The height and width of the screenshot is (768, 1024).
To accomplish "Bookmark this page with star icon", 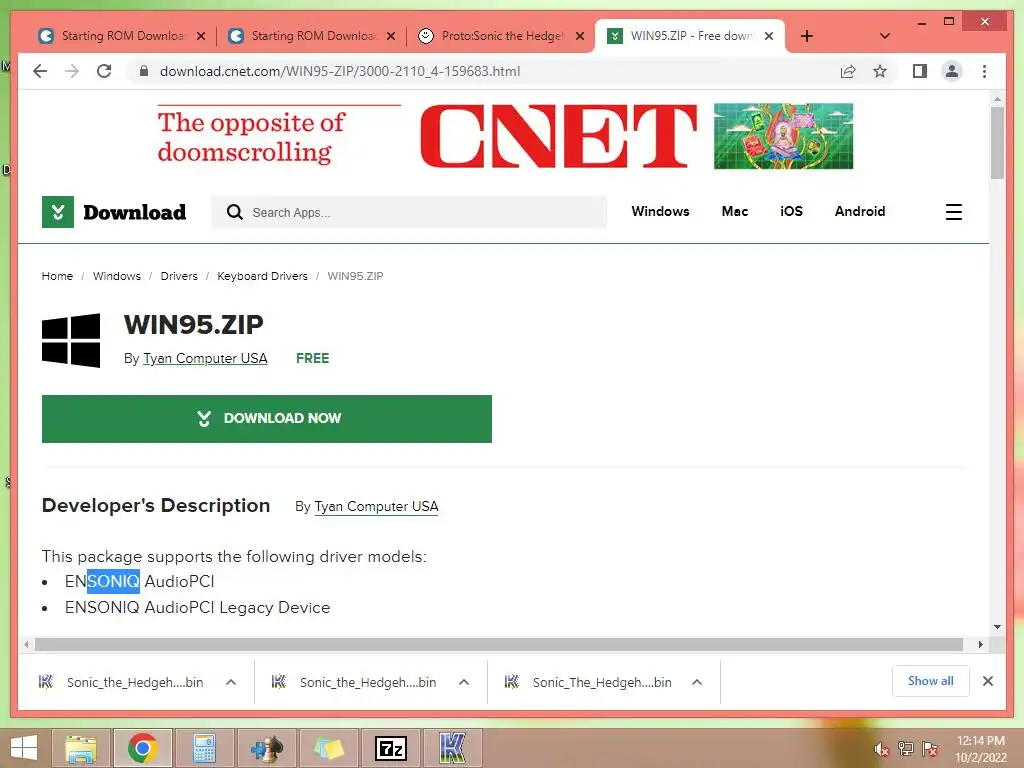I will click(880, 71).
